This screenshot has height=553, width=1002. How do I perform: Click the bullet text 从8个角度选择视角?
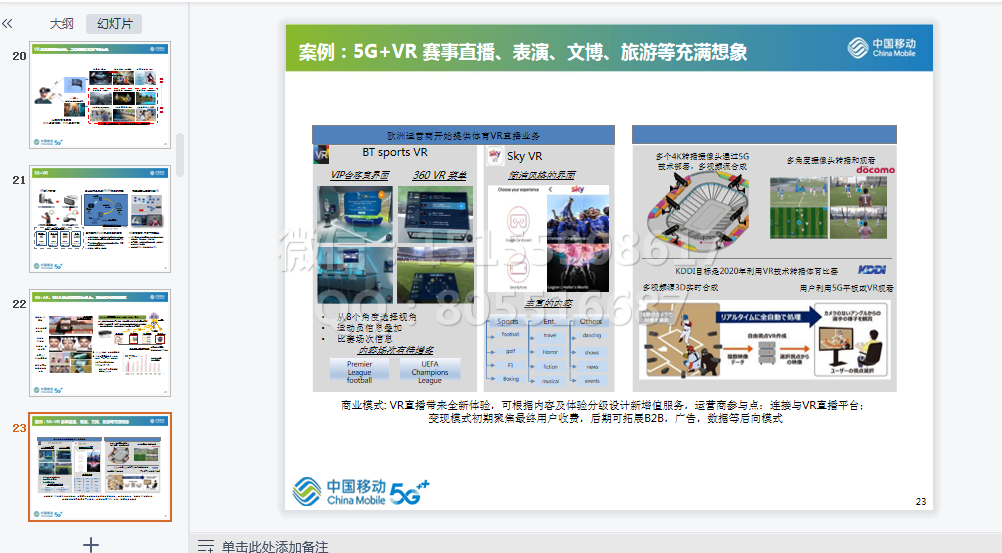(376, 317)
